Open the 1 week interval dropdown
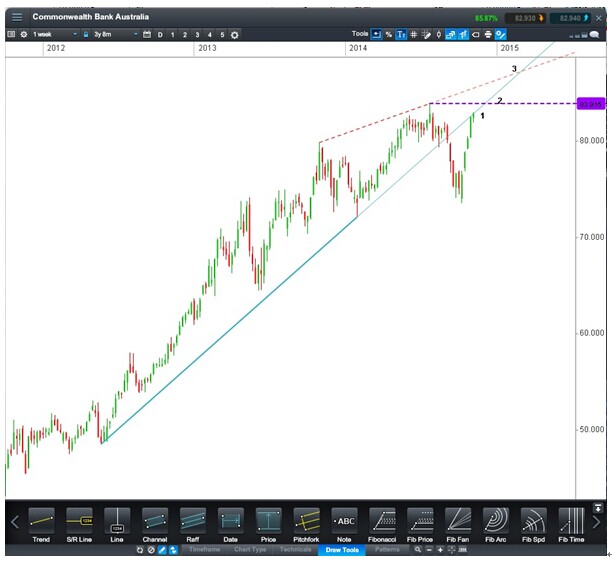This screenshot has width=612, height=564. [54, 35]
